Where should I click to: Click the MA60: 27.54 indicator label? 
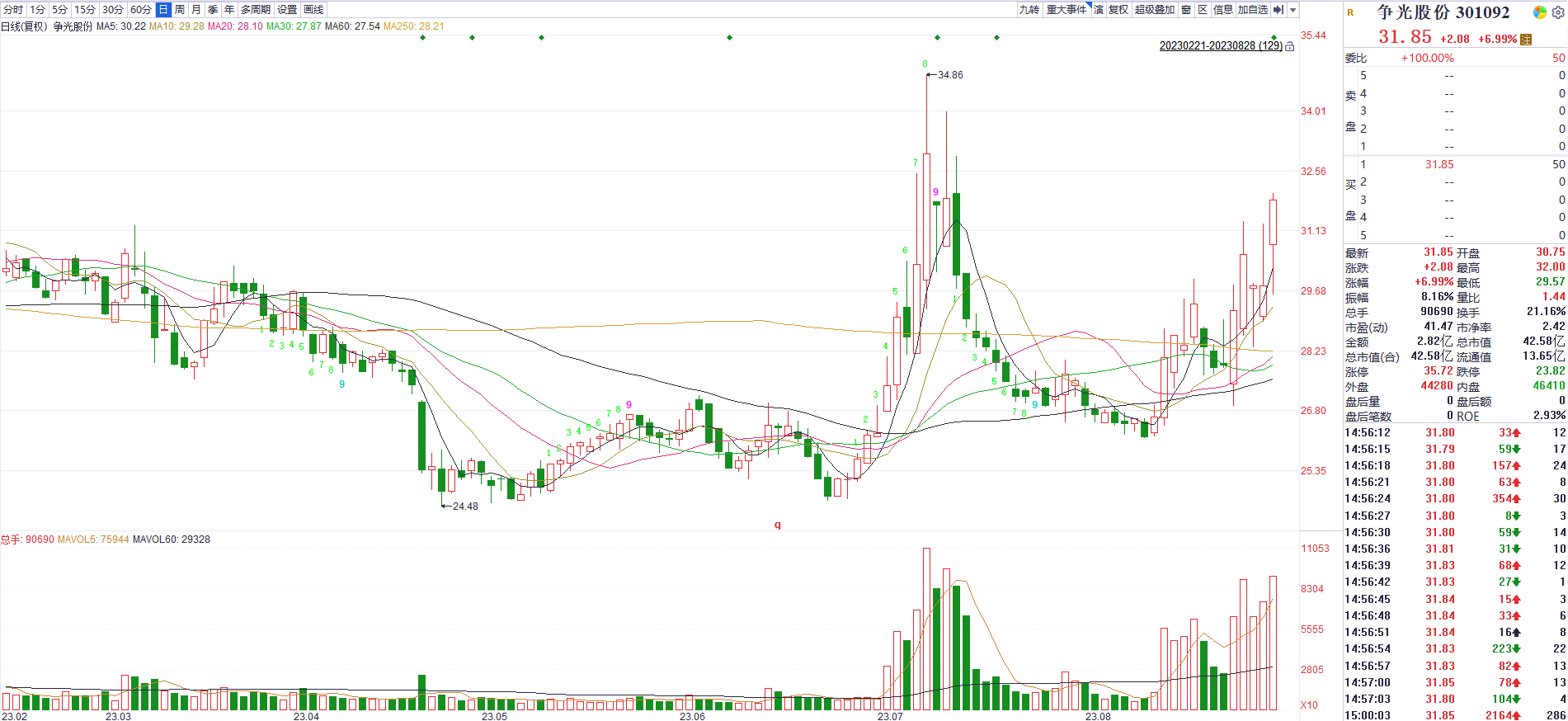[x=352, y=26]
